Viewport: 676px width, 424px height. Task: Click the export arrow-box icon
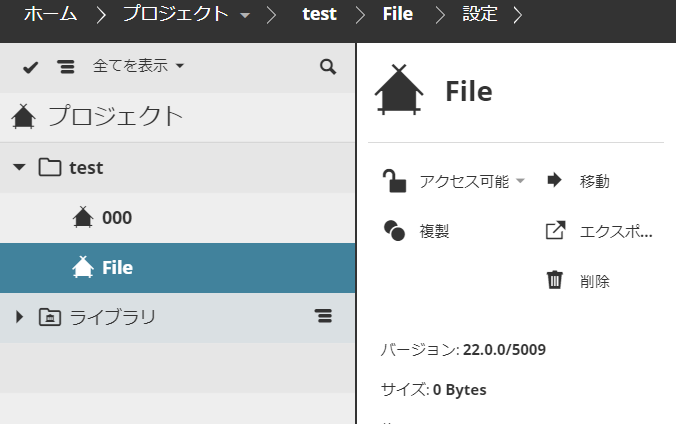(555, 230)
